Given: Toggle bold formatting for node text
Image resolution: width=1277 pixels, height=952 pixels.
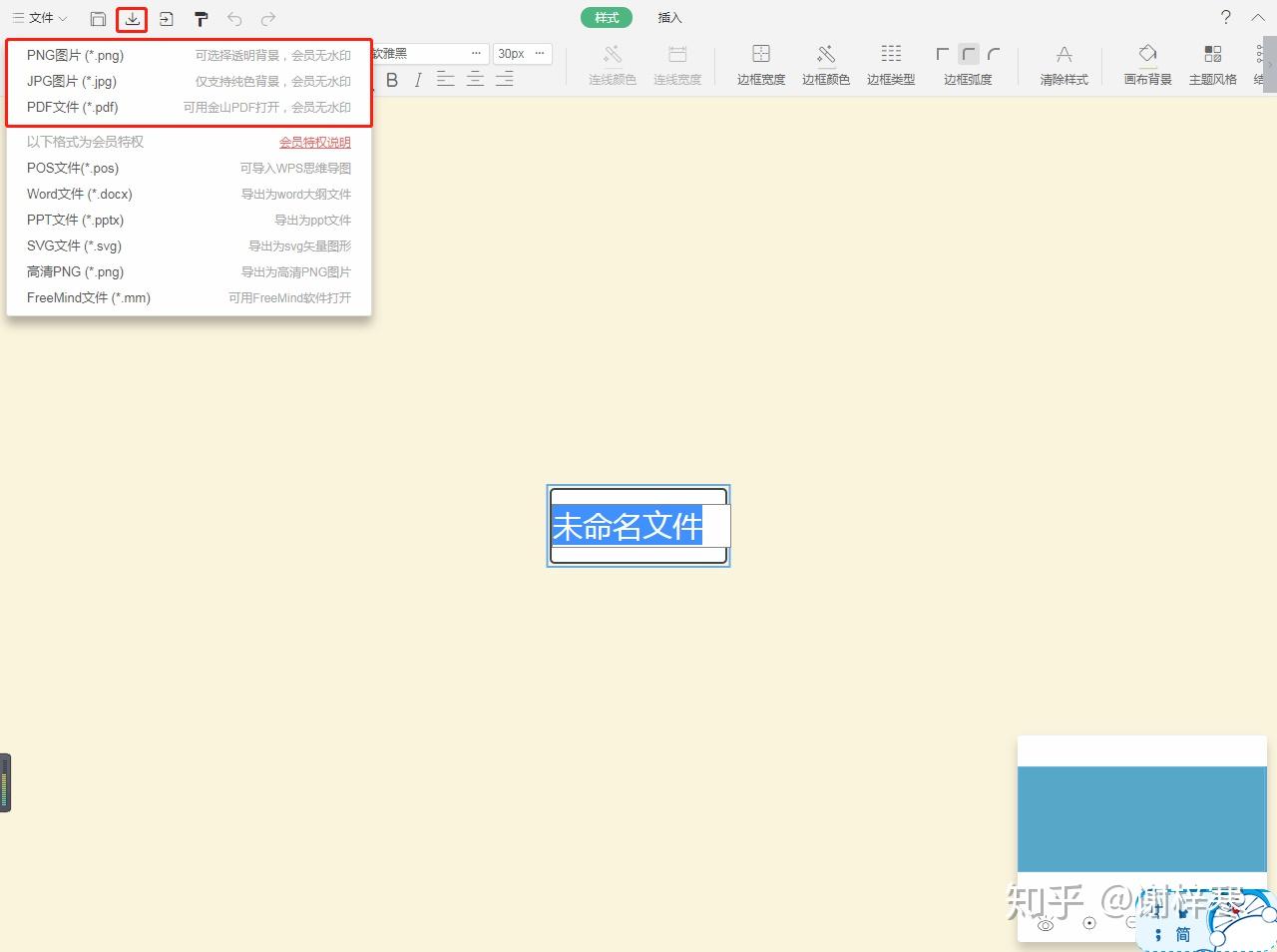Looking at the screenshot, I should coord(393,79).
